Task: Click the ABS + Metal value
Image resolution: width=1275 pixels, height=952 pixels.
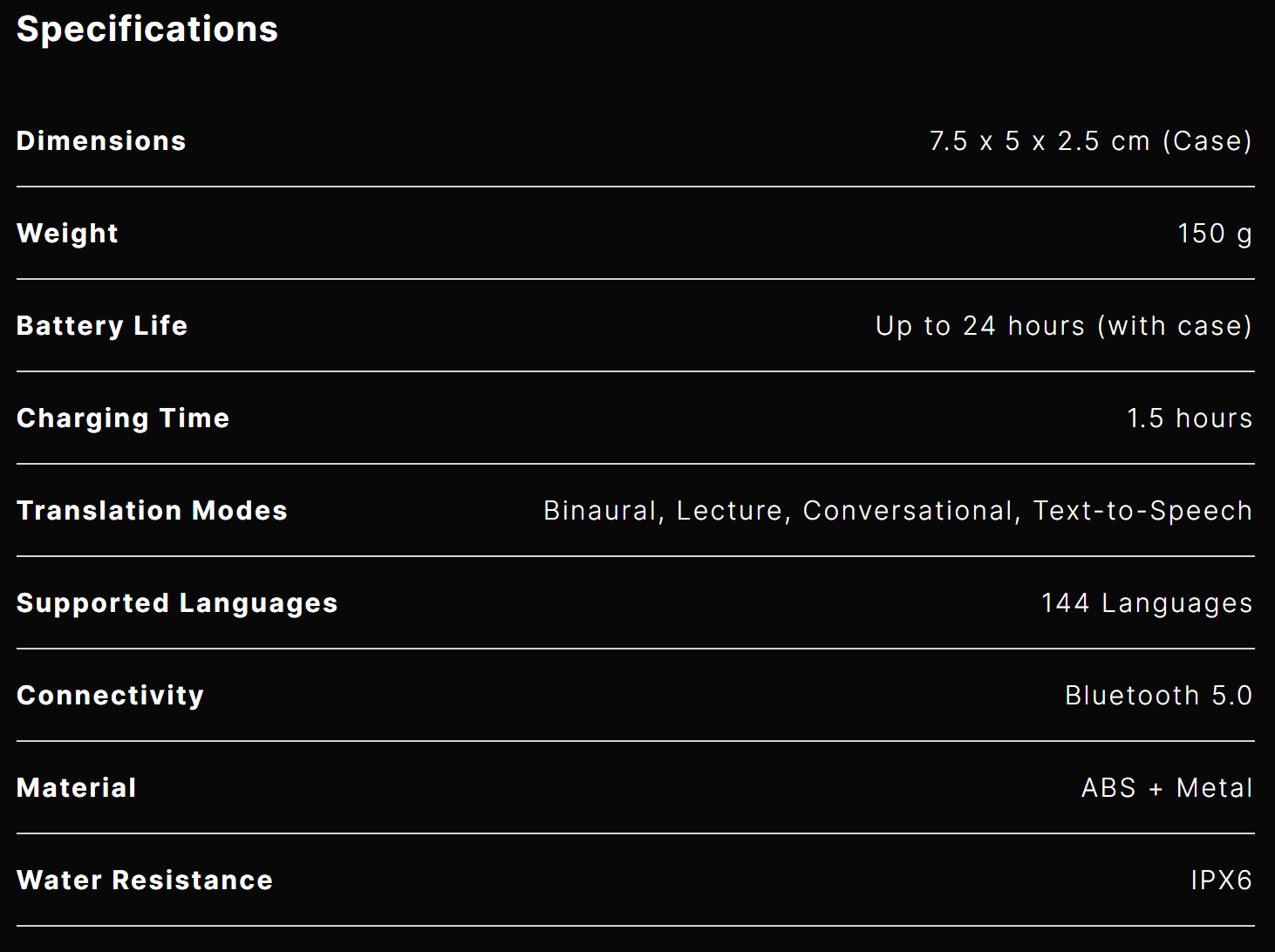Action: 1167,788
